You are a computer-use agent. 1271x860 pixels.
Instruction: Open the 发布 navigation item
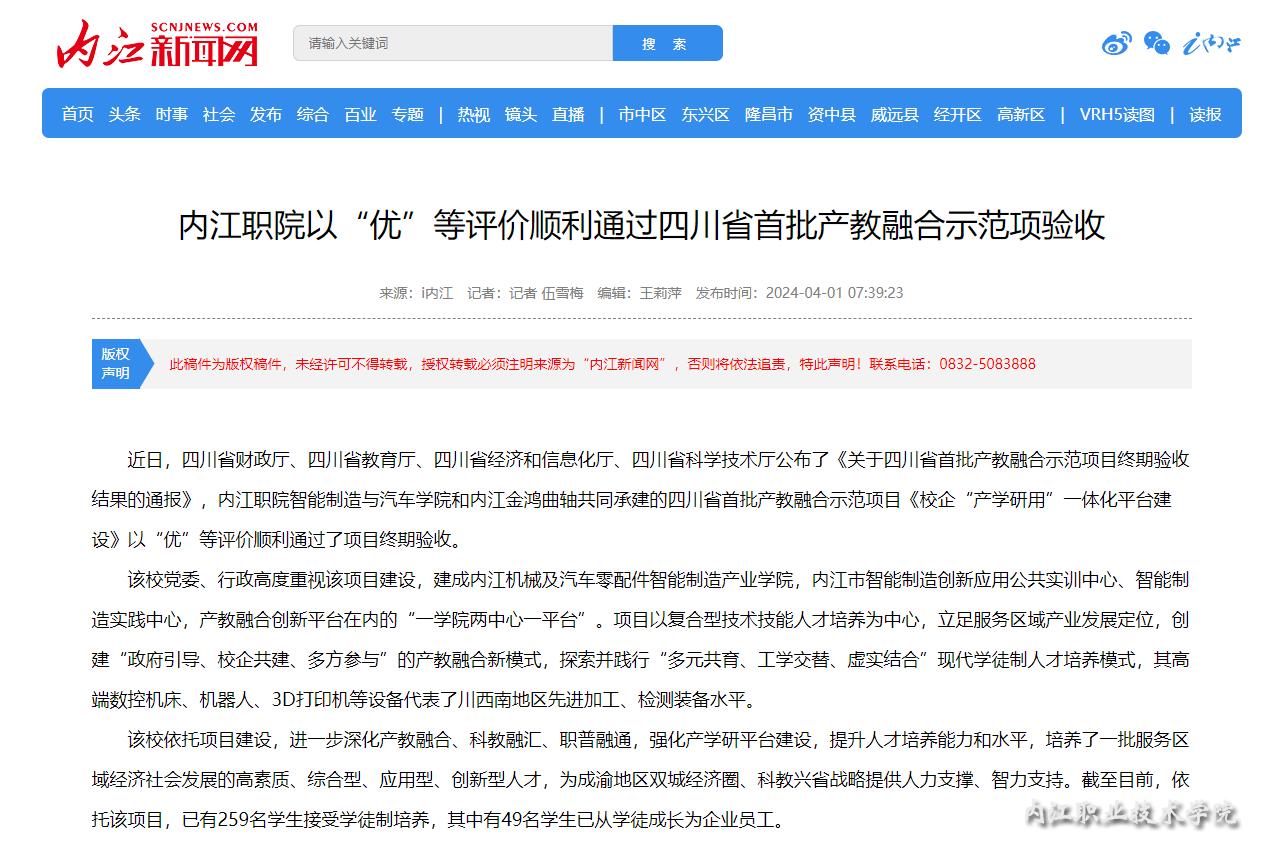click(266, 114)
